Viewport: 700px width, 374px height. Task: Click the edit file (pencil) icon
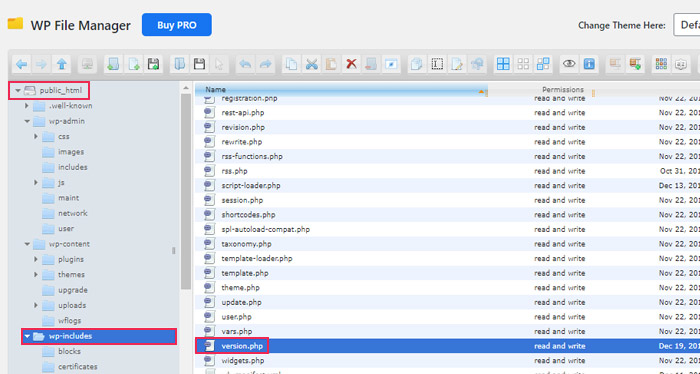pos(457,64)
